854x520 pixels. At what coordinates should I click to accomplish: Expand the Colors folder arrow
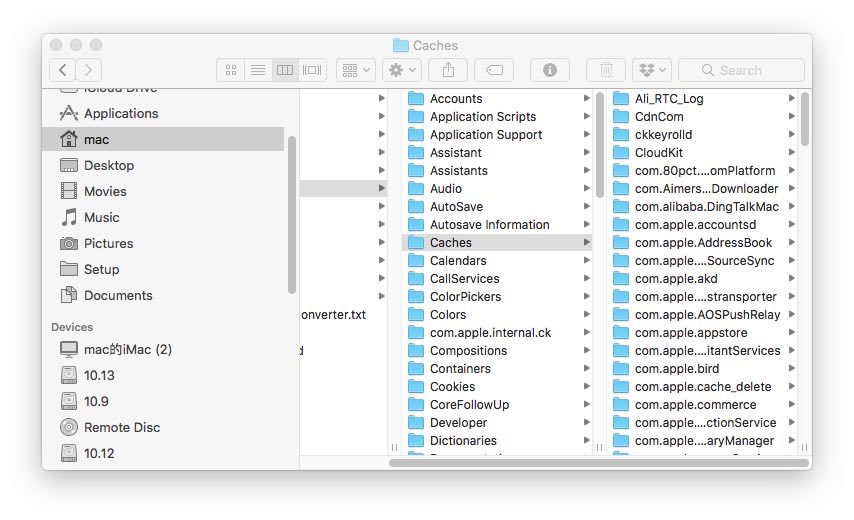(587, 314)
